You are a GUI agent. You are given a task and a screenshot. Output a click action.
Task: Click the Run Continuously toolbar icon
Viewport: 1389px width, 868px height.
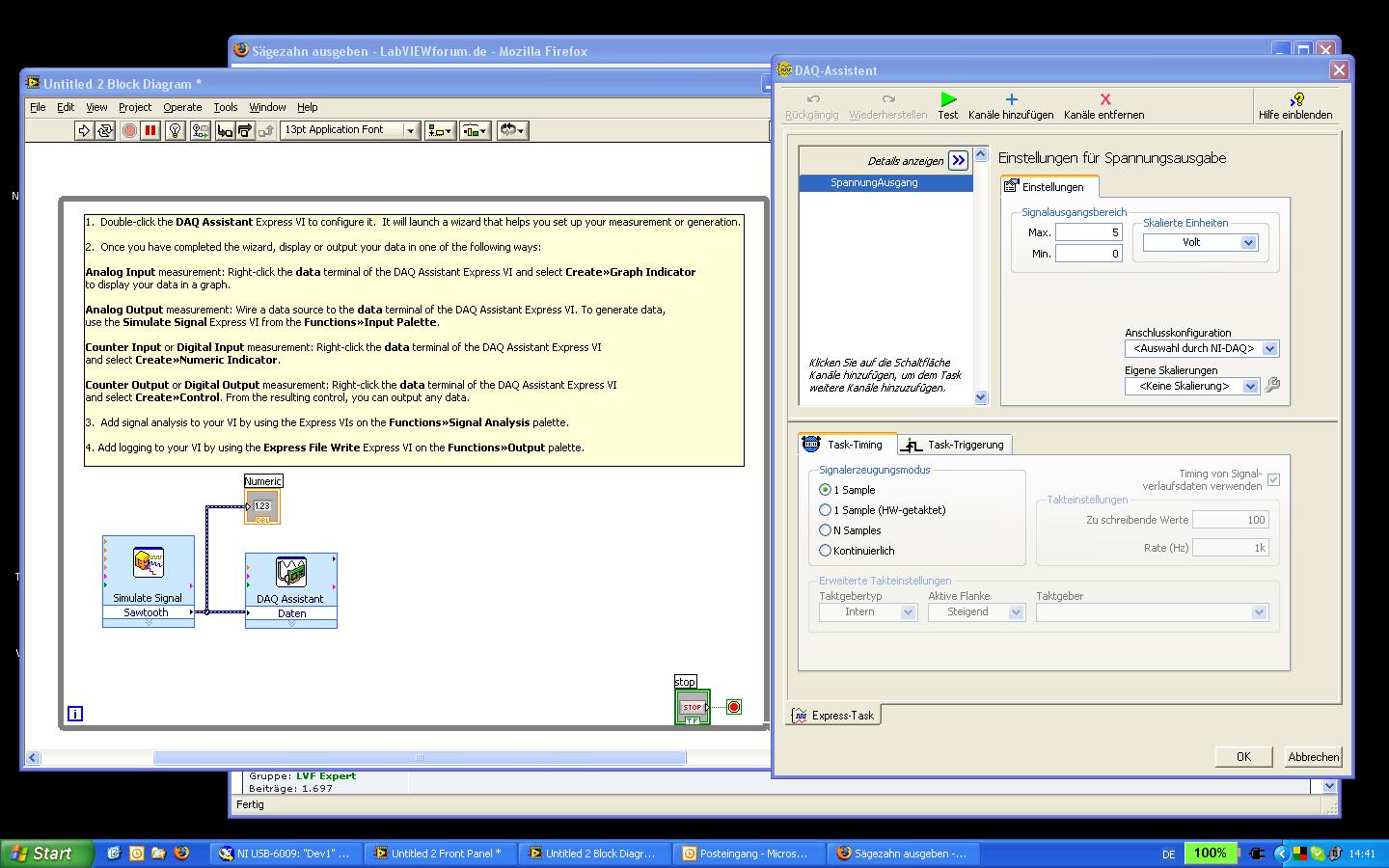click(x=105, y=130)
